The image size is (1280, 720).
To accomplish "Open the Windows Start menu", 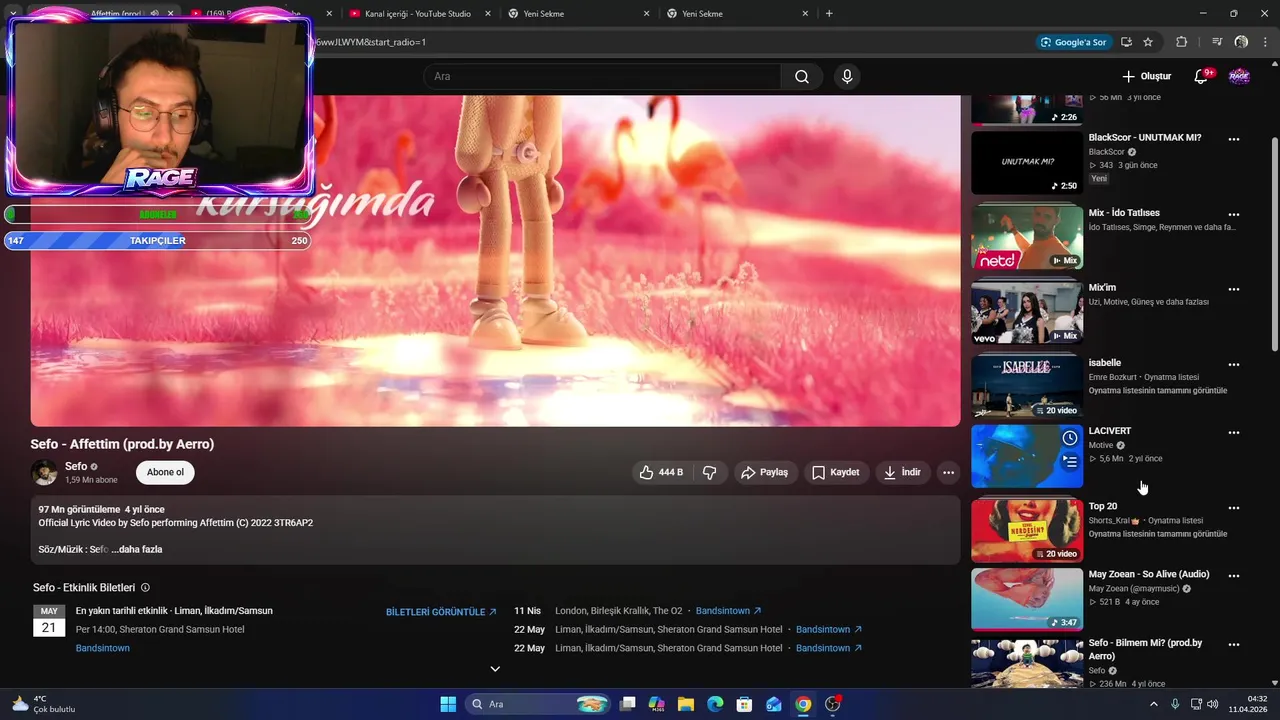I will pos(448,704).
